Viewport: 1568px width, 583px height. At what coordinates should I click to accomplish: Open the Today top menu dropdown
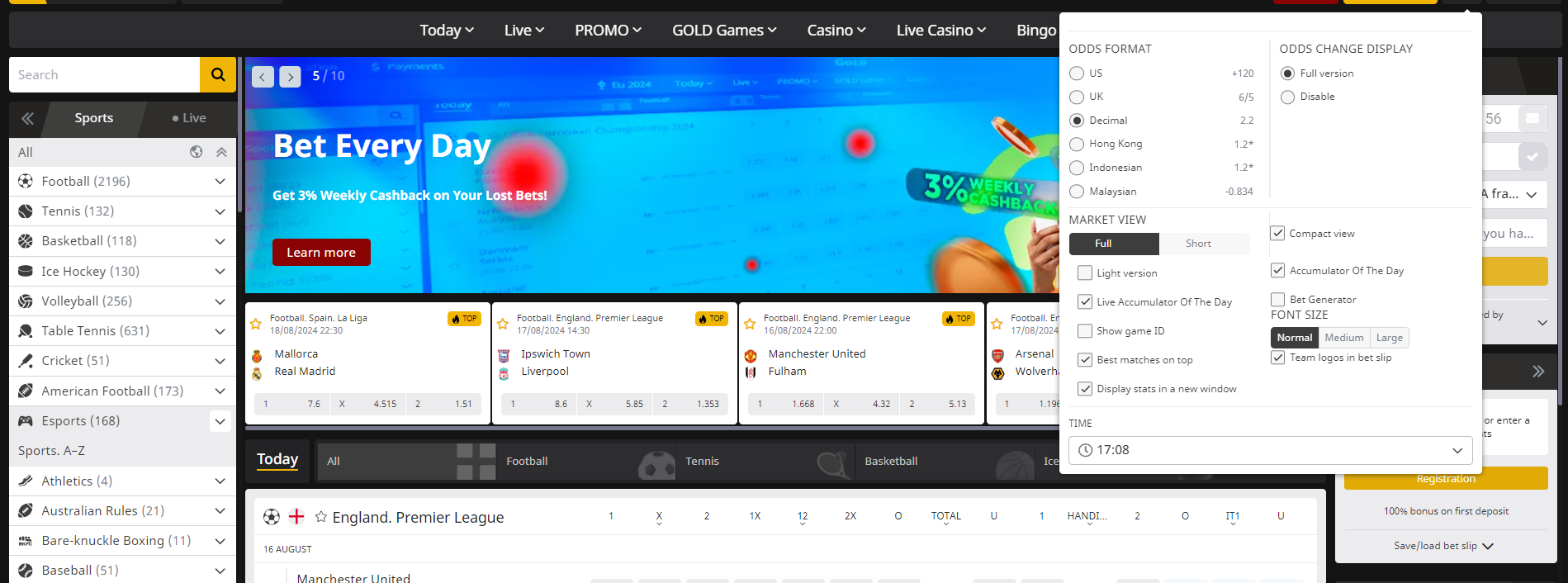point(447,31)
